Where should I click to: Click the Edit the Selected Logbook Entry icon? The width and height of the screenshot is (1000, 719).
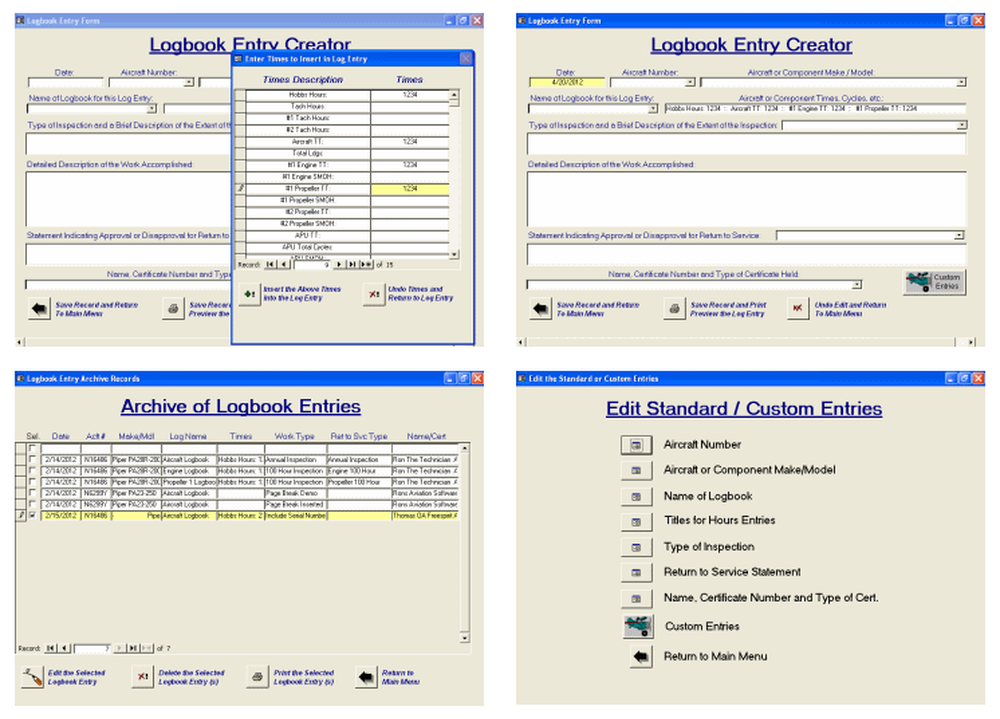coord(33,677)
